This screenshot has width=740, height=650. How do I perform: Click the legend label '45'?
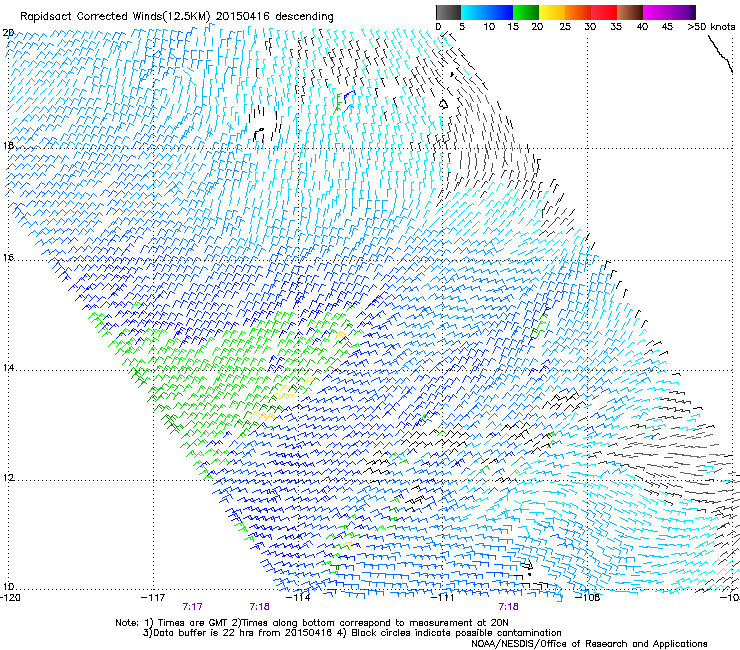coord(667,27)
